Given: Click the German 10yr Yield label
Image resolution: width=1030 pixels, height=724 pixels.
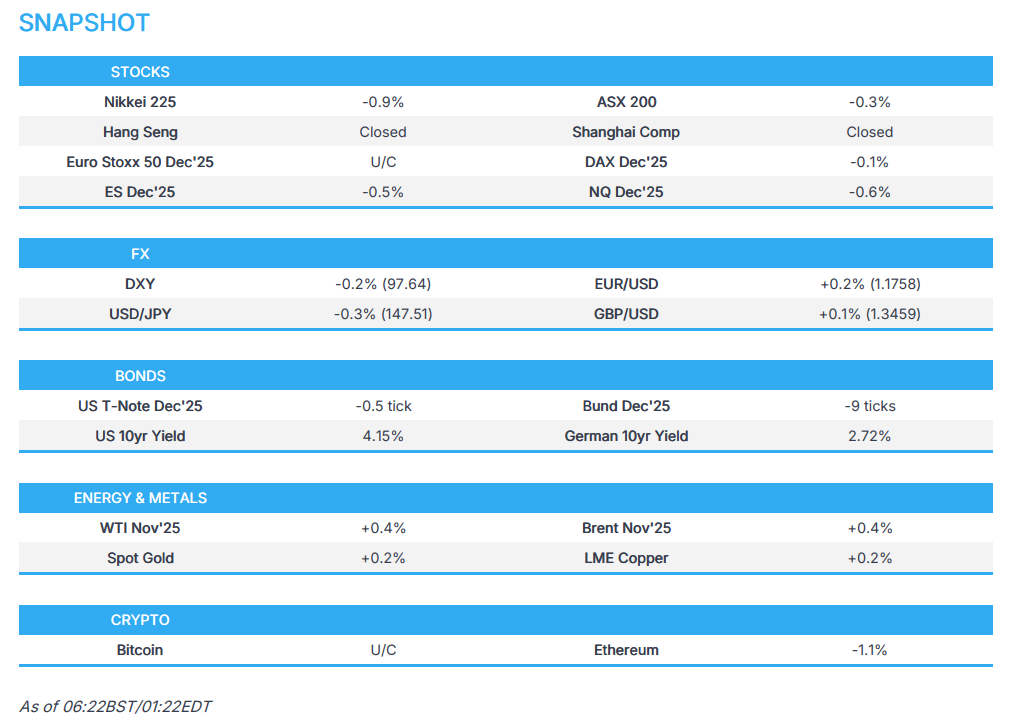Looking at the screenshot, I should (x=626, y=436).
